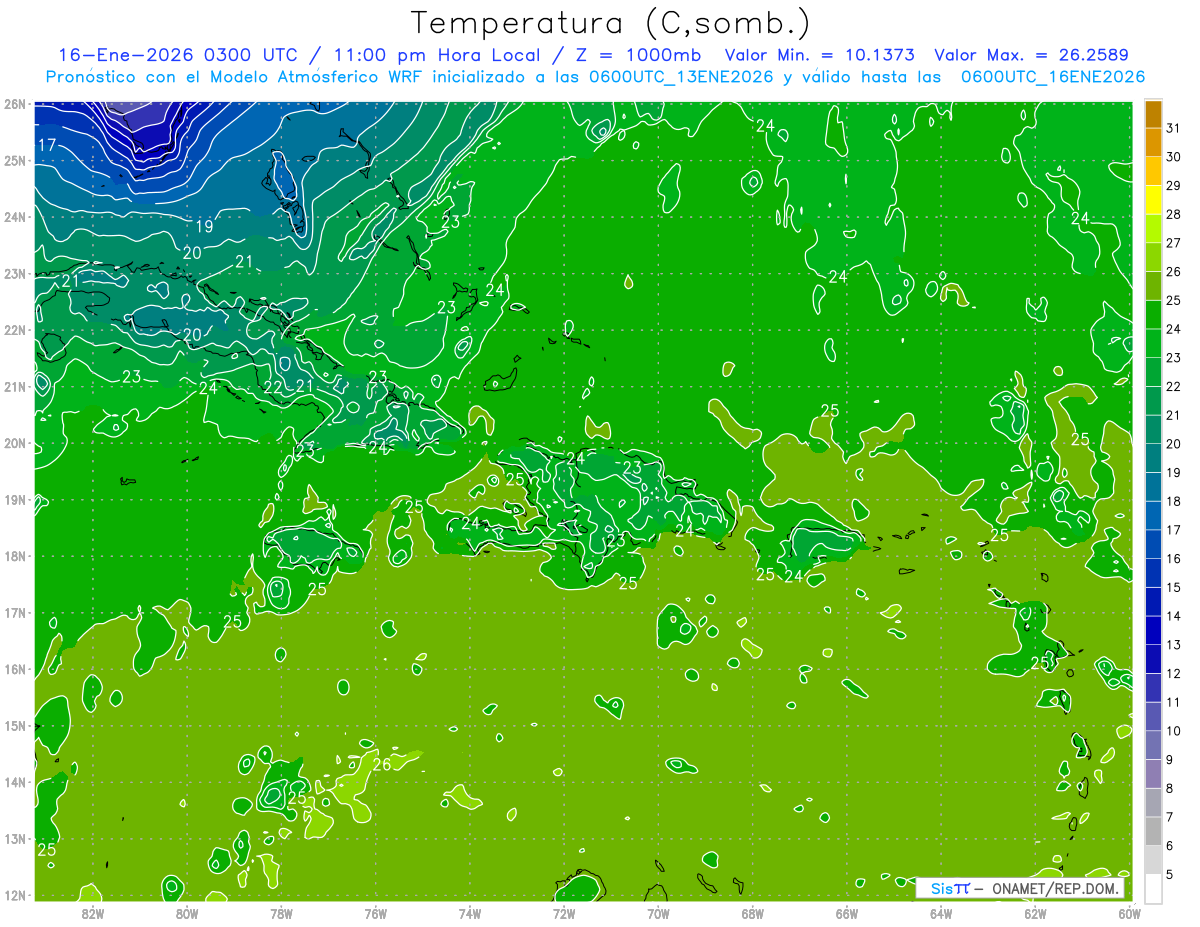Image resolution: width=1200 pixels, height=927 pixels.
Task: Click the "Valor Min. = 10.1373" text
Action: (820, 55)
